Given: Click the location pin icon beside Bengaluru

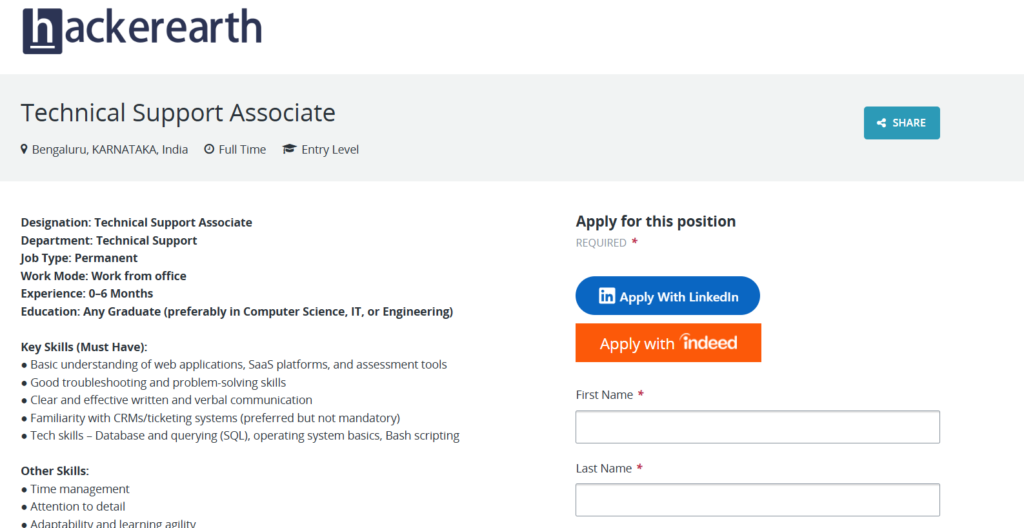Looking at the screenshot, I should click(x=25, y=150).
